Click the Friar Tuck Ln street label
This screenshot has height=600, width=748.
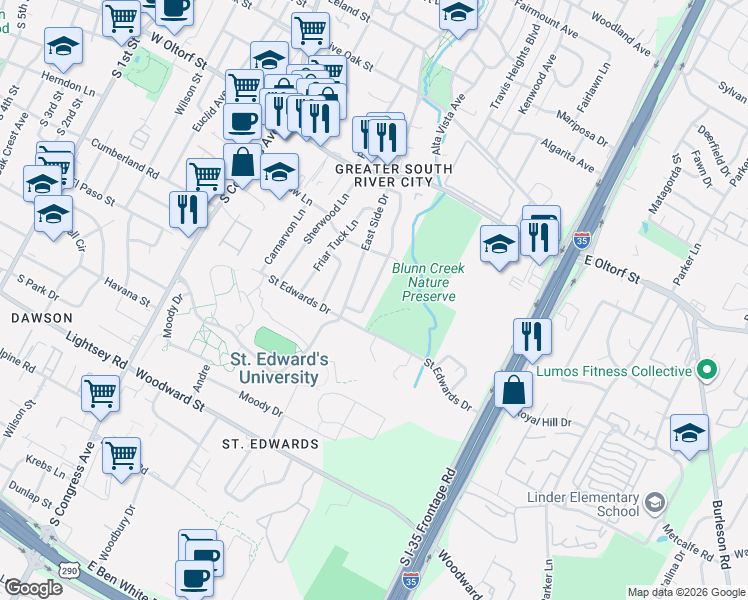click(x=336, y=245)
